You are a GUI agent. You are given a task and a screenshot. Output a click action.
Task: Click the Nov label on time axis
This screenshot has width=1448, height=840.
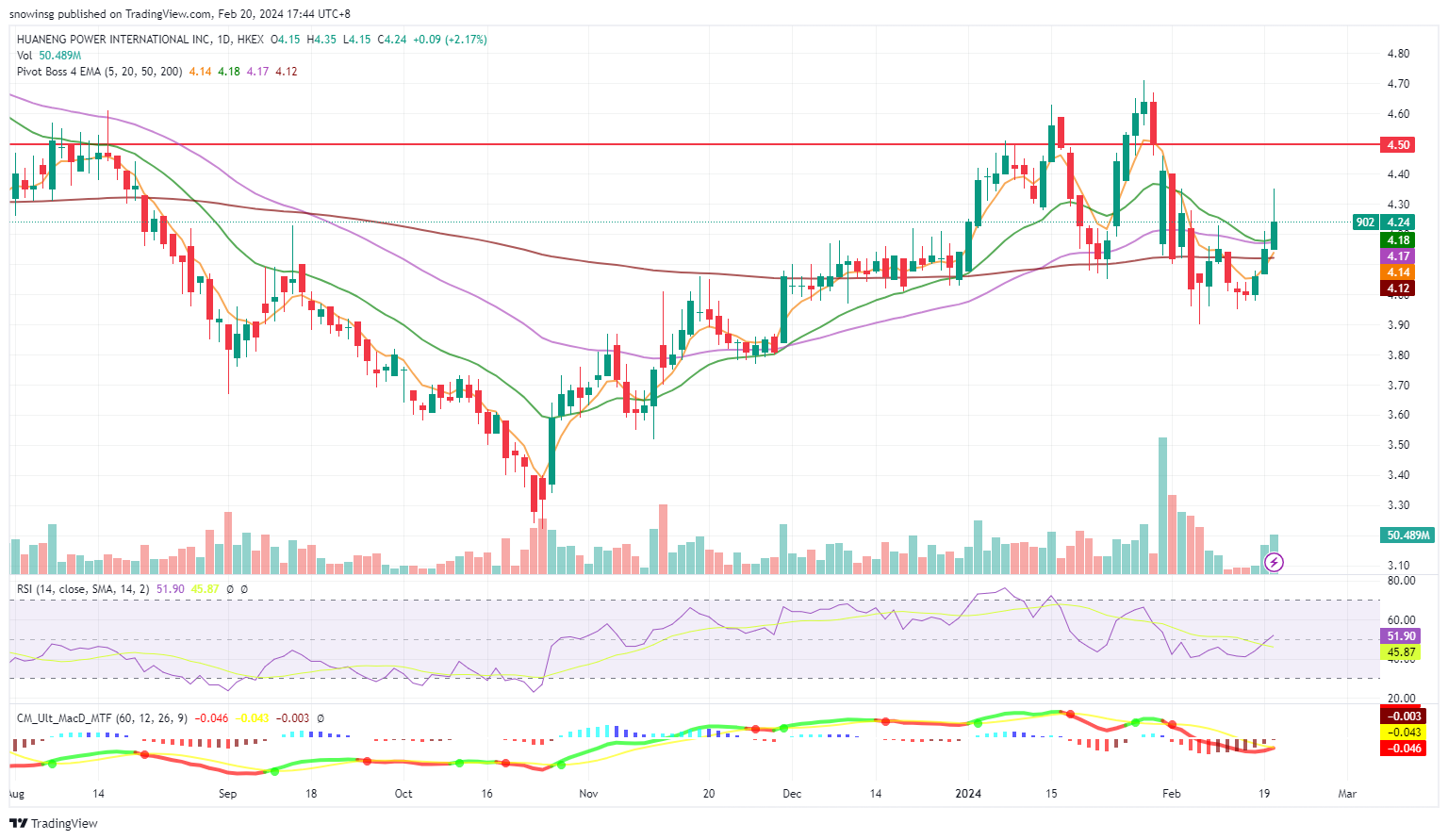point(589,794)
